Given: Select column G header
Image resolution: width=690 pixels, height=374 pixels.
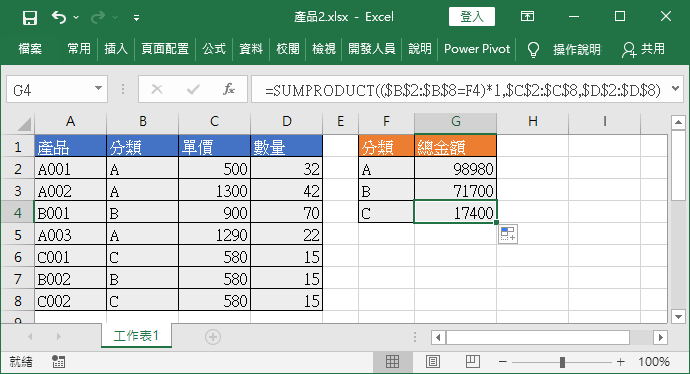Looking at the screenshot, I should 455,121.
